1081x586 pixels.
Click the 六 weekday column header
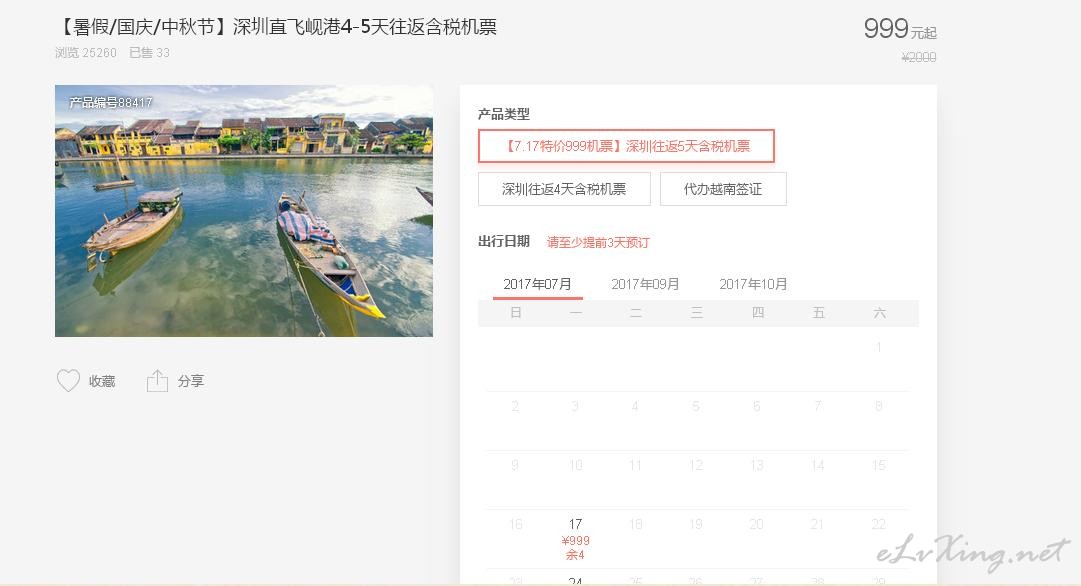coord(879,313)
